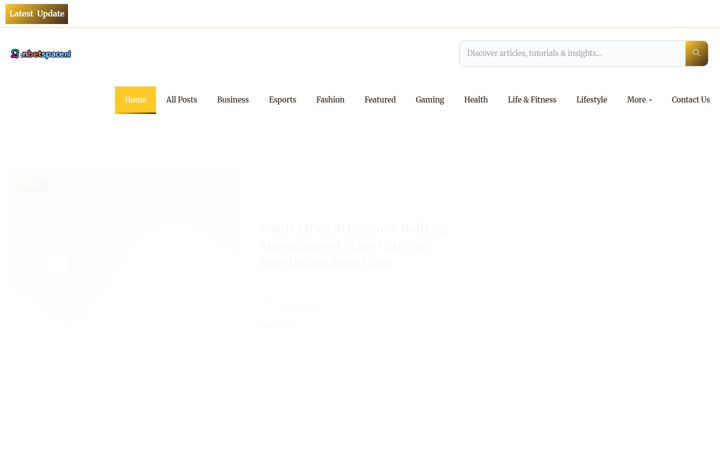The height and width of the screenshot is (450, 720).
Task: Open the site logo home link
Action: pyautogui.click(x=41, y=54)
